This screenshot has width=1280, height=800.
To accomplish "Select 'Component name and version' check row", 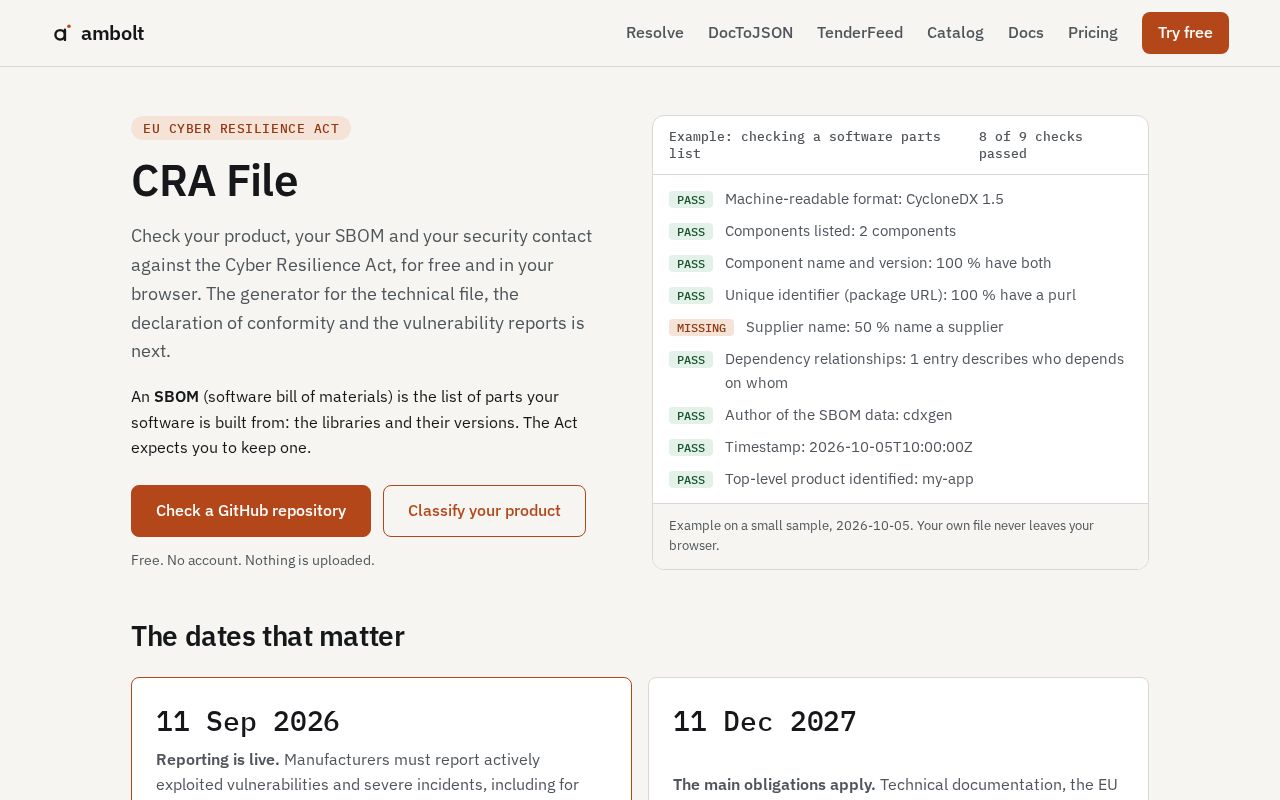I will [x=900, y=263].
